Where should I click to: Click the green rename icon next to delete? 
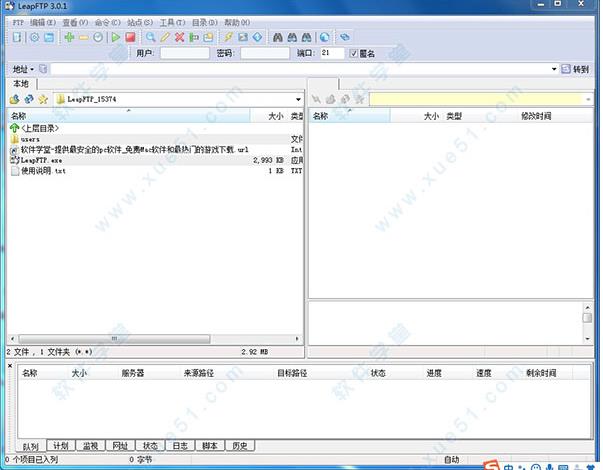(x=194, y=37)
